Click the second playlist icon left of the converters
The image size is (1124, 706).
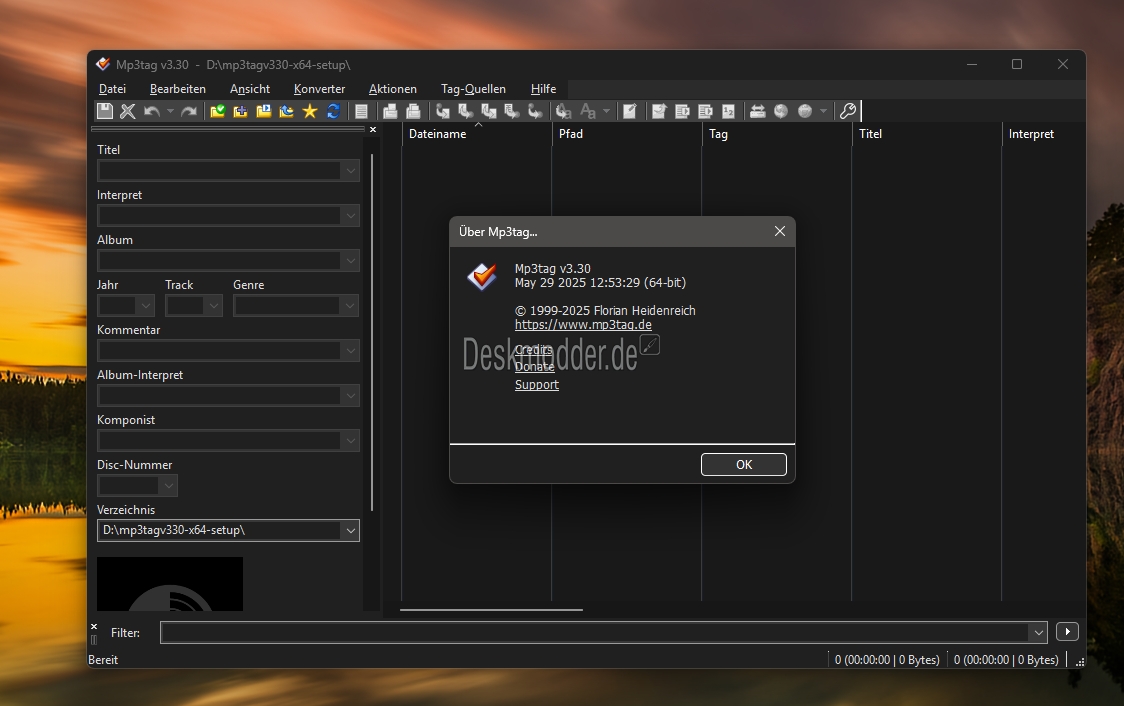[x=413, y=111]
